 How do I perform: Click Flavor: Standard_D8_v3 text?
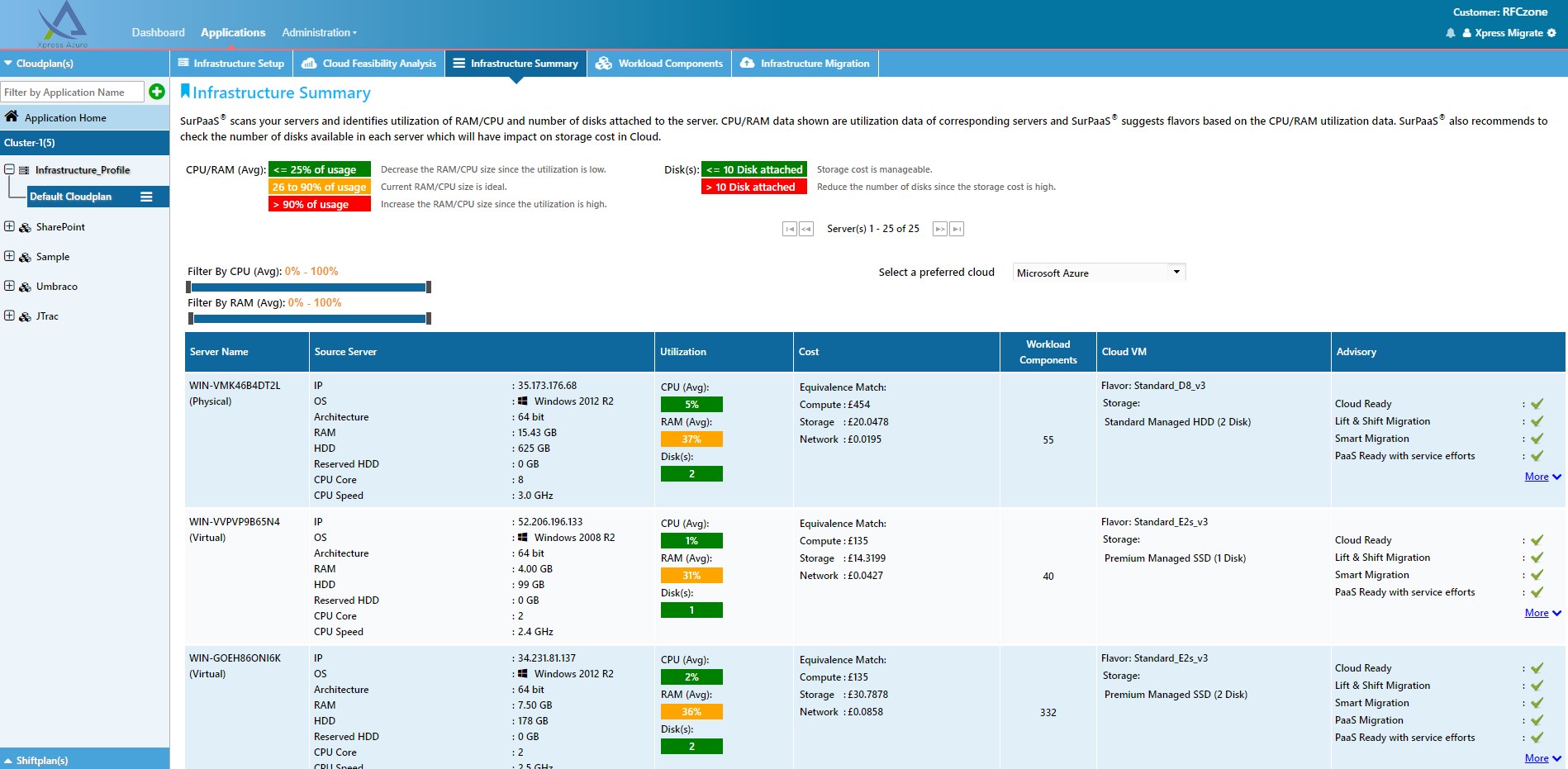coord(1153,386)
